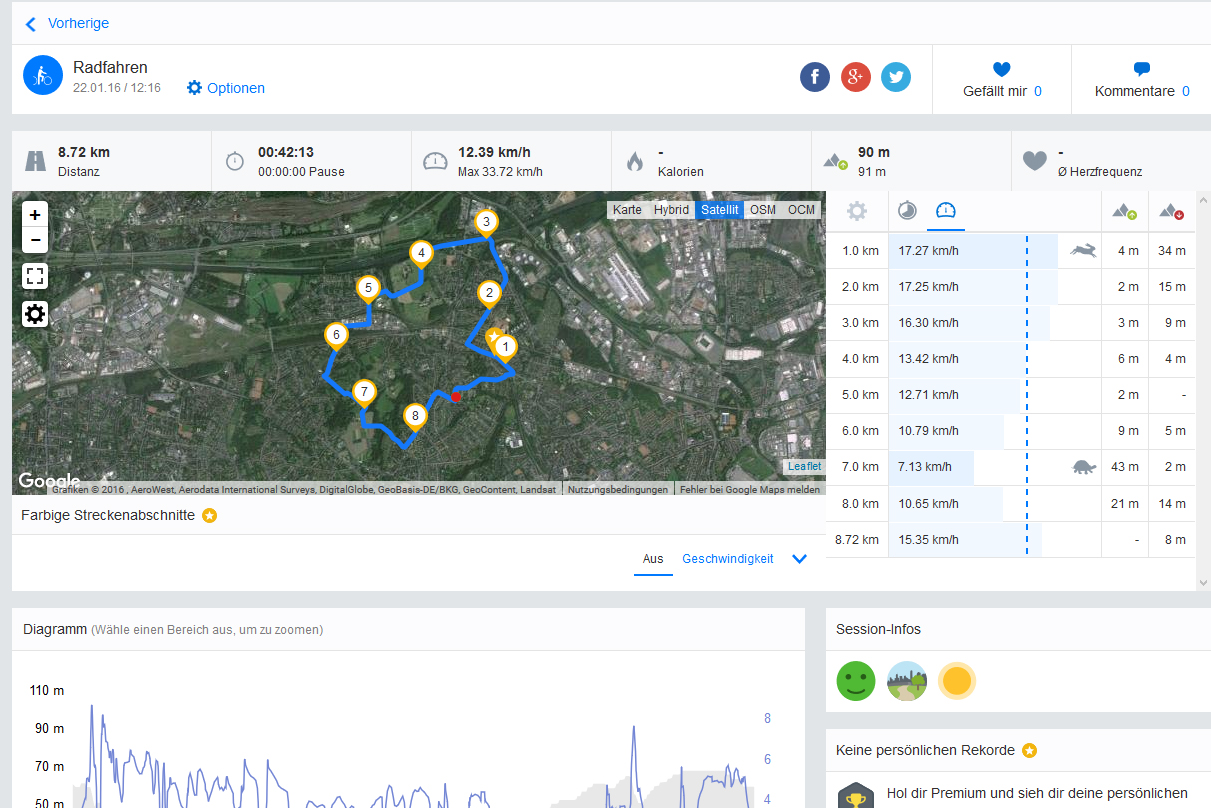Click kilometer marker 7 on map
The height and width of the screenshot is (808, 1211).
(365, 391)
